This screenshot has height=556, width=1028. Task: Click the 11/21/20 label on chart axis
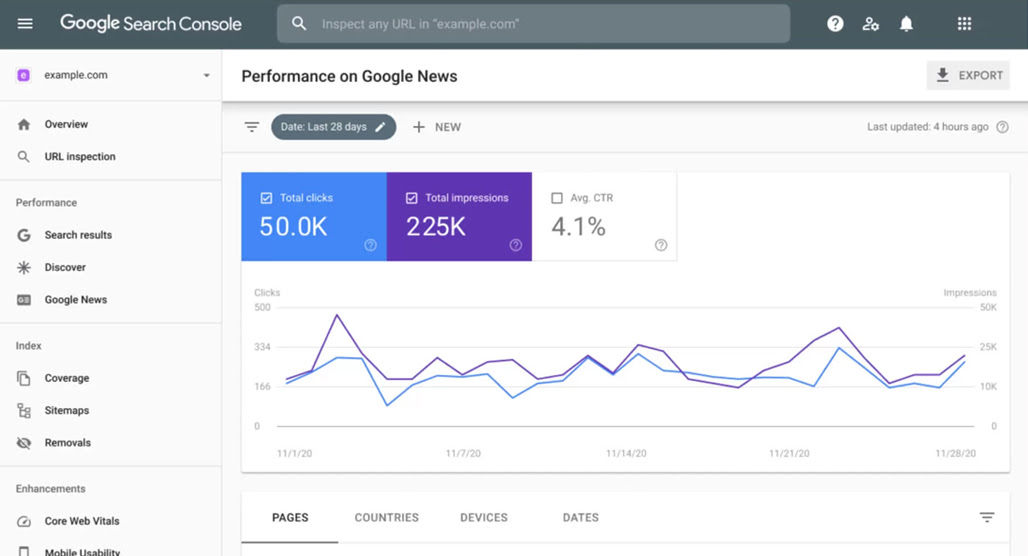pos(789,454)
